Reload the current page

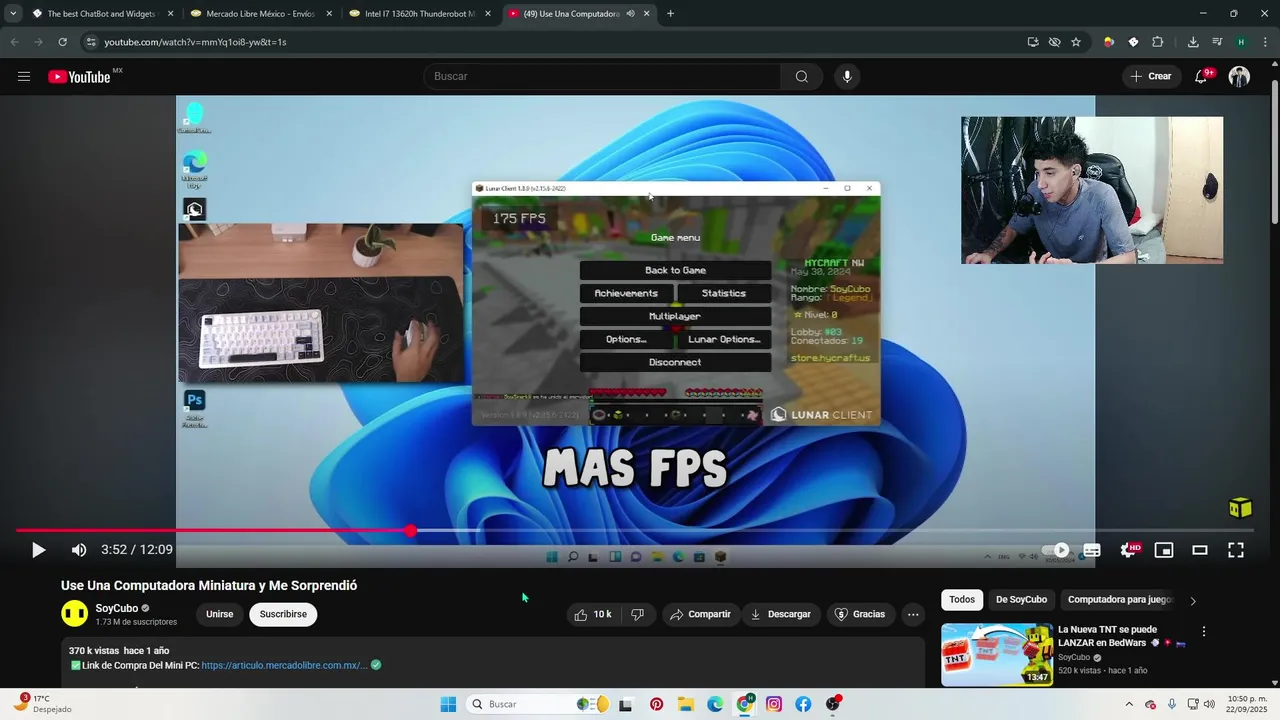[x=62, y=42]
